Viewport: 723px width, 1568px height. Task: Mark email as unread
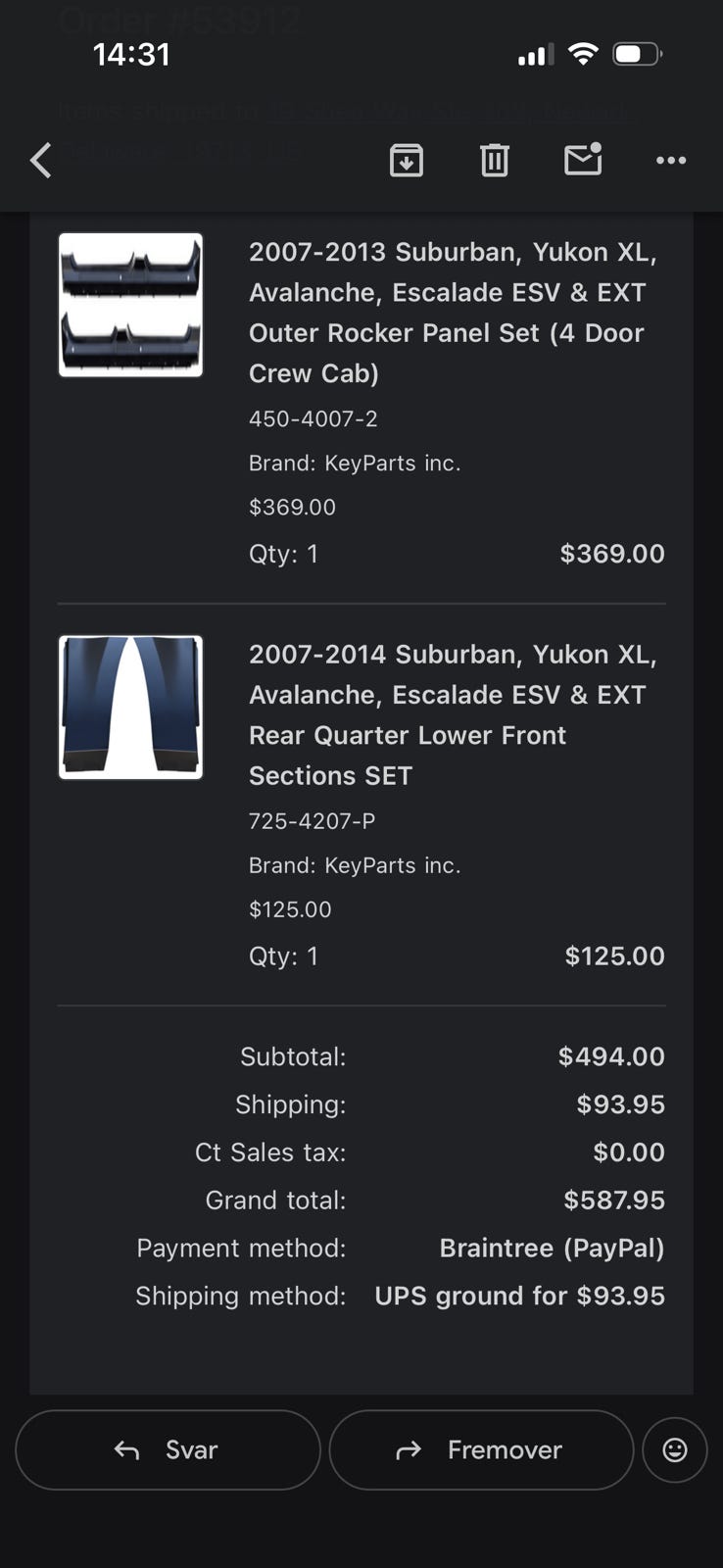(x=583, y=159)
